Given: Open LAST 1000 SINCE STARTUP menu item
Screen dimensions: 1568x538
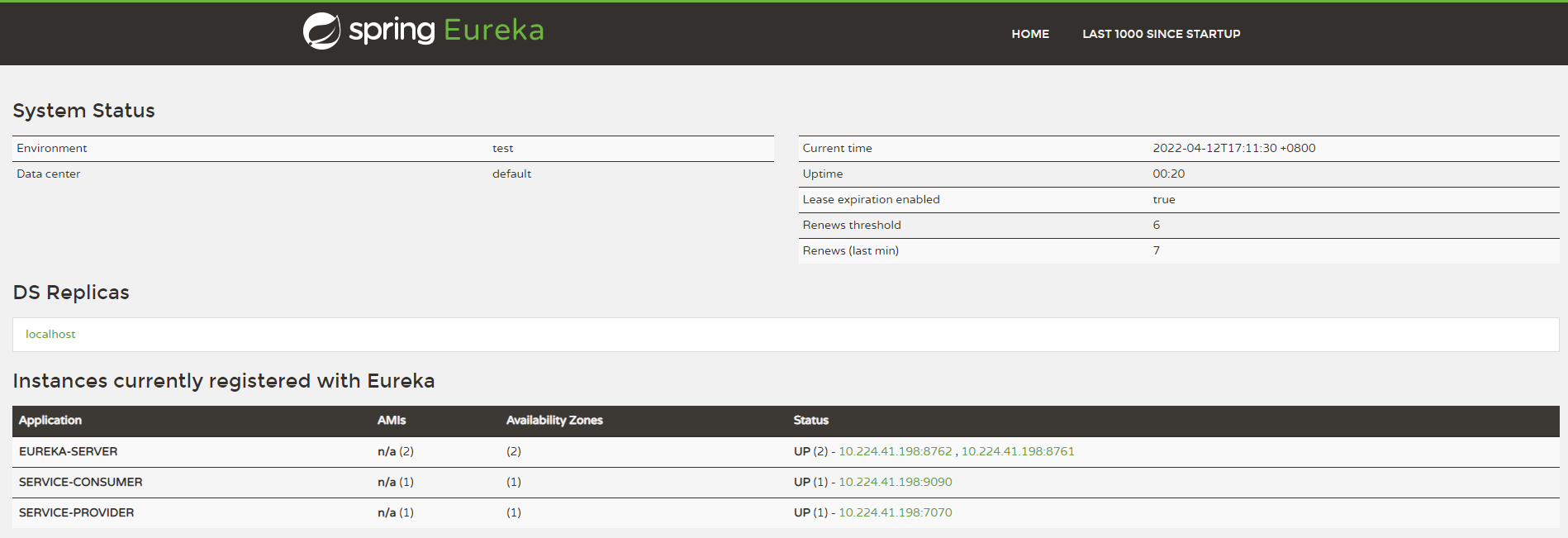Looking at the screenshot, I should [x=1161, y=34].
